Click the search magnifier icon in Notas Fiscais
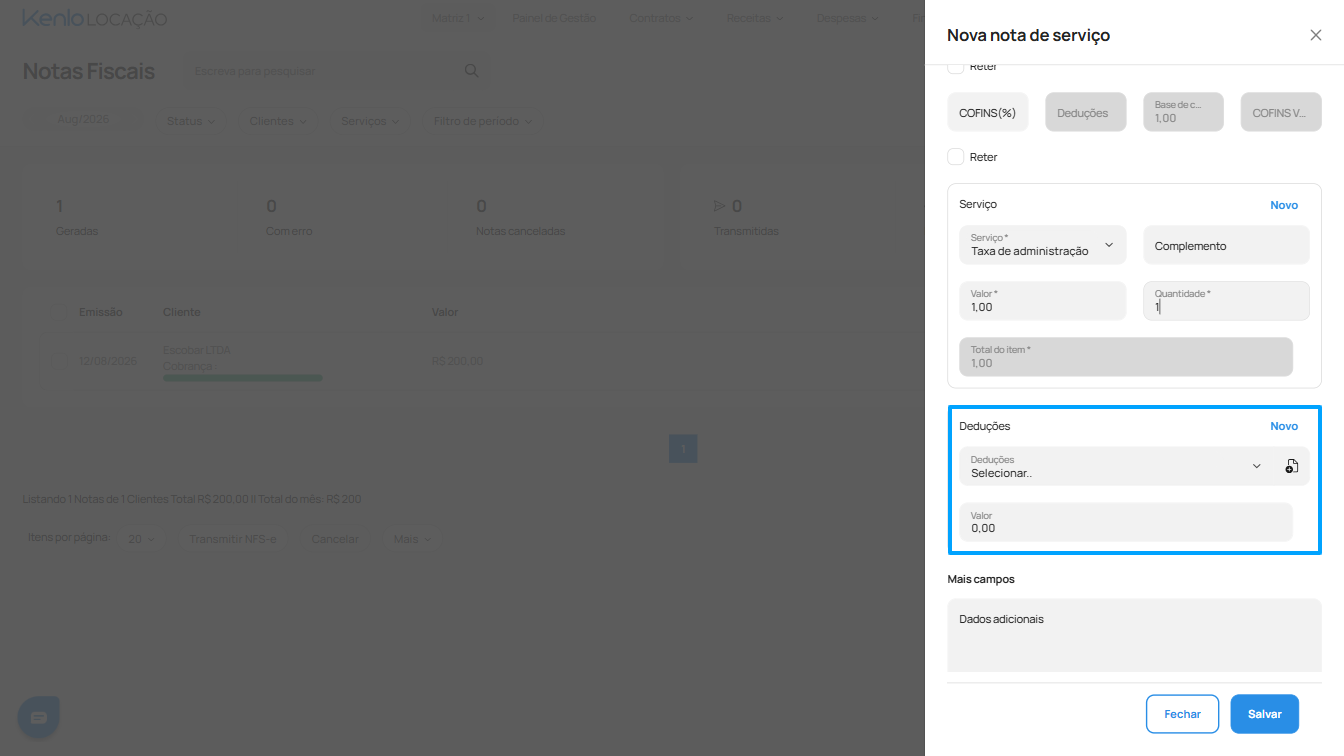The image size is (1344, 756). (472, 71)
